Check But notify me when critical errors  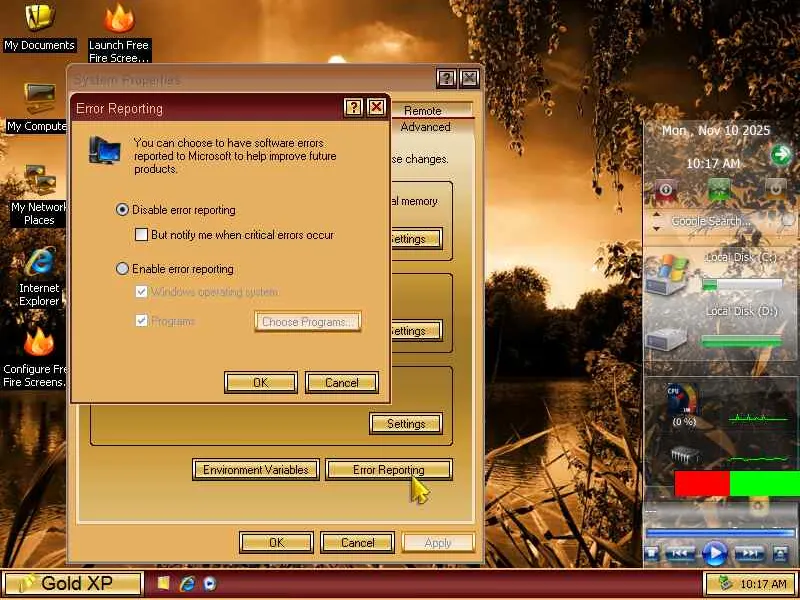pyautogui.click(x=141, y=235)
